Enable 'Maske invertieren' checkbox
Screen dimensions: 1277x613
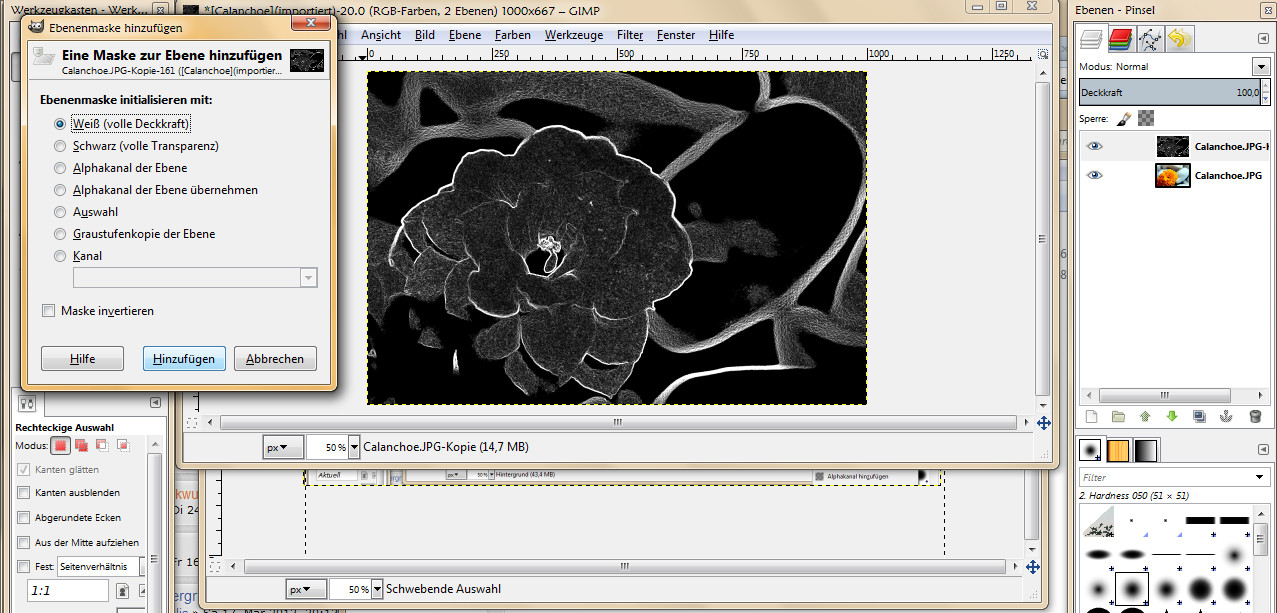click(x=49, y=311)
